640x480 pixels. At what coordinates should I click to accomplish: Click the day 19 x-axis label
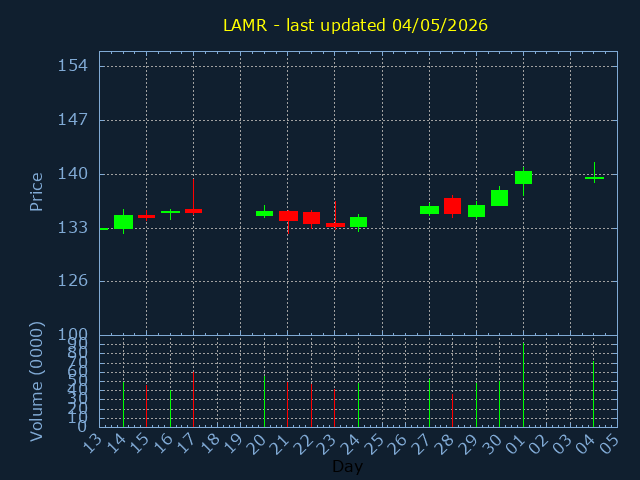tap(234, 444)
